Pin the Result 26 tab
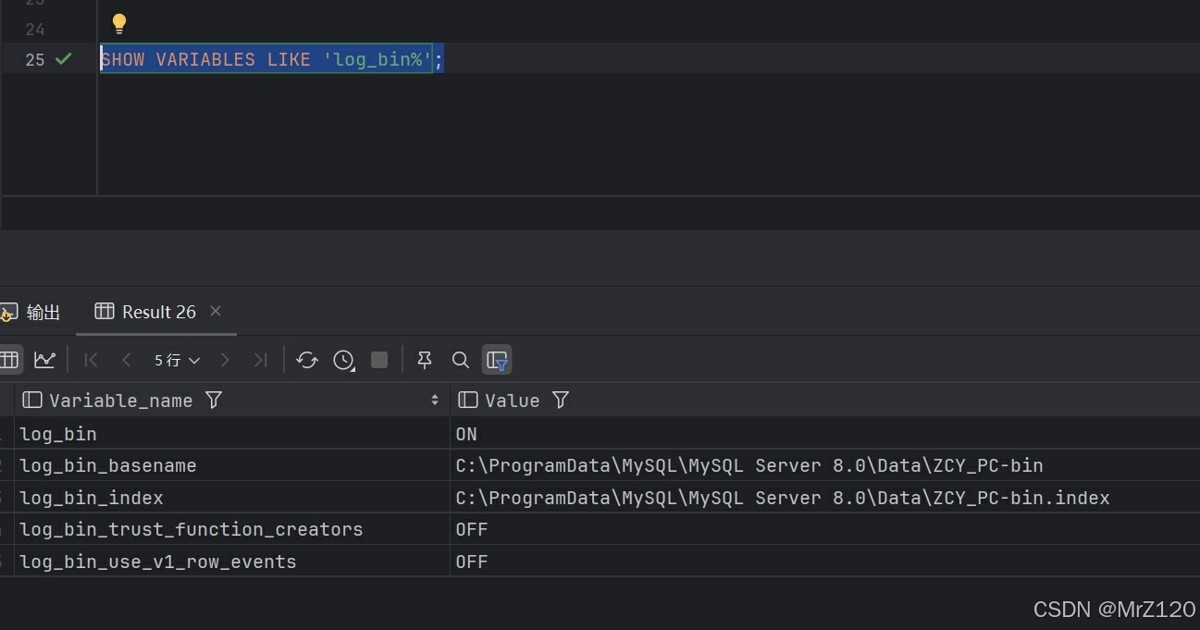This screenshot has width=1200, height=630. [425, 360]
